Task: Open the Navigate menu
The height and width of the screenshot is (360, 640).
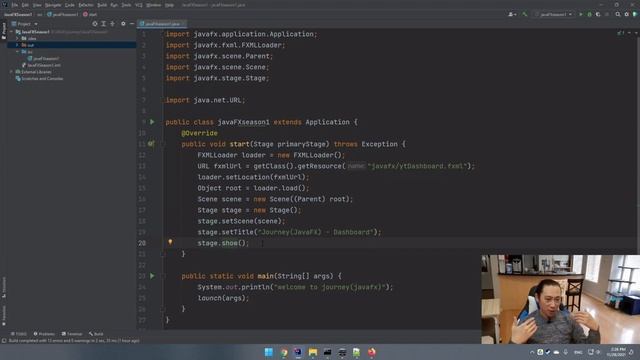Action: point(53,5)
